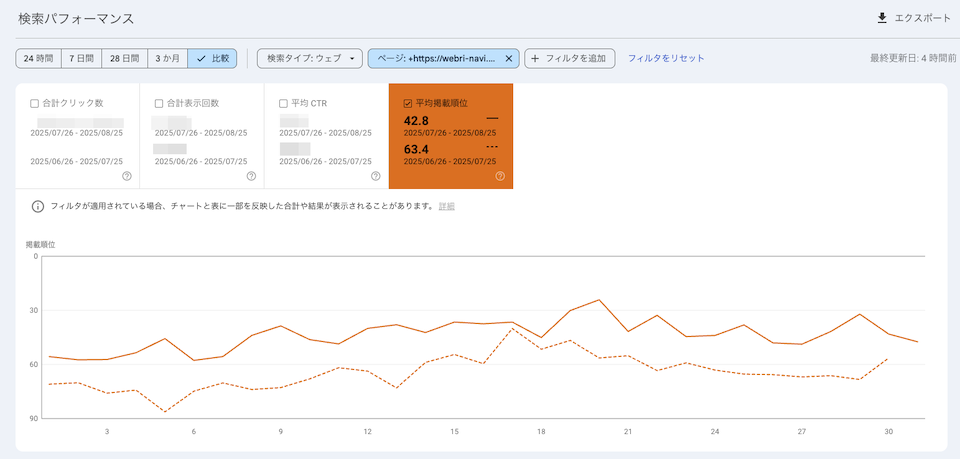Open the 検索タイプ: ウェブ dropdown

pyautogui.click(x=310, y=59)
